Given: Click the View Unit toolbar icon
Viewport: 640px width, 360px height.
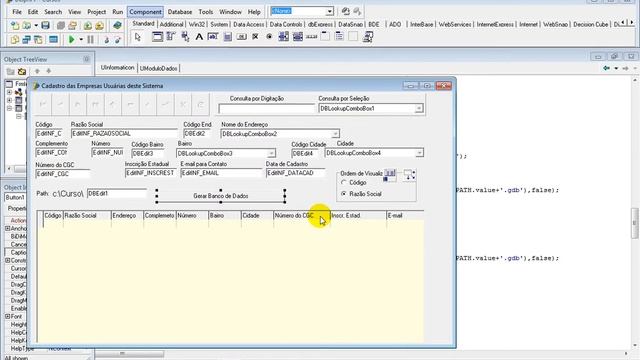Looking at the screenshot, I should [15, 40].
